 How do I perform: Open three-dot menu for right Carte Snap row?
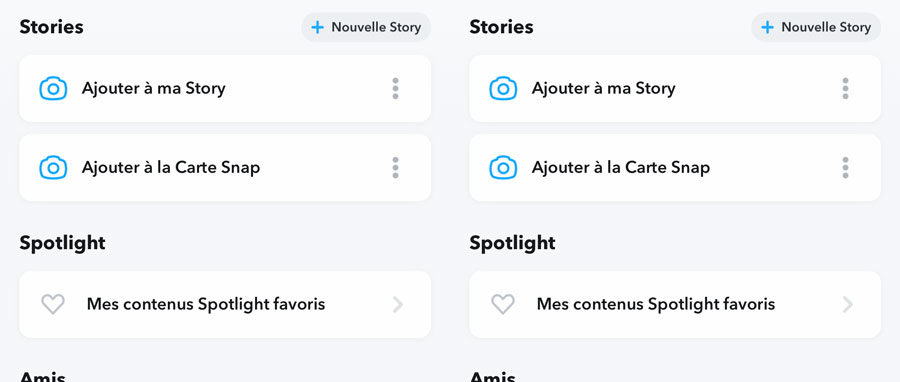(x=845, y=167)
